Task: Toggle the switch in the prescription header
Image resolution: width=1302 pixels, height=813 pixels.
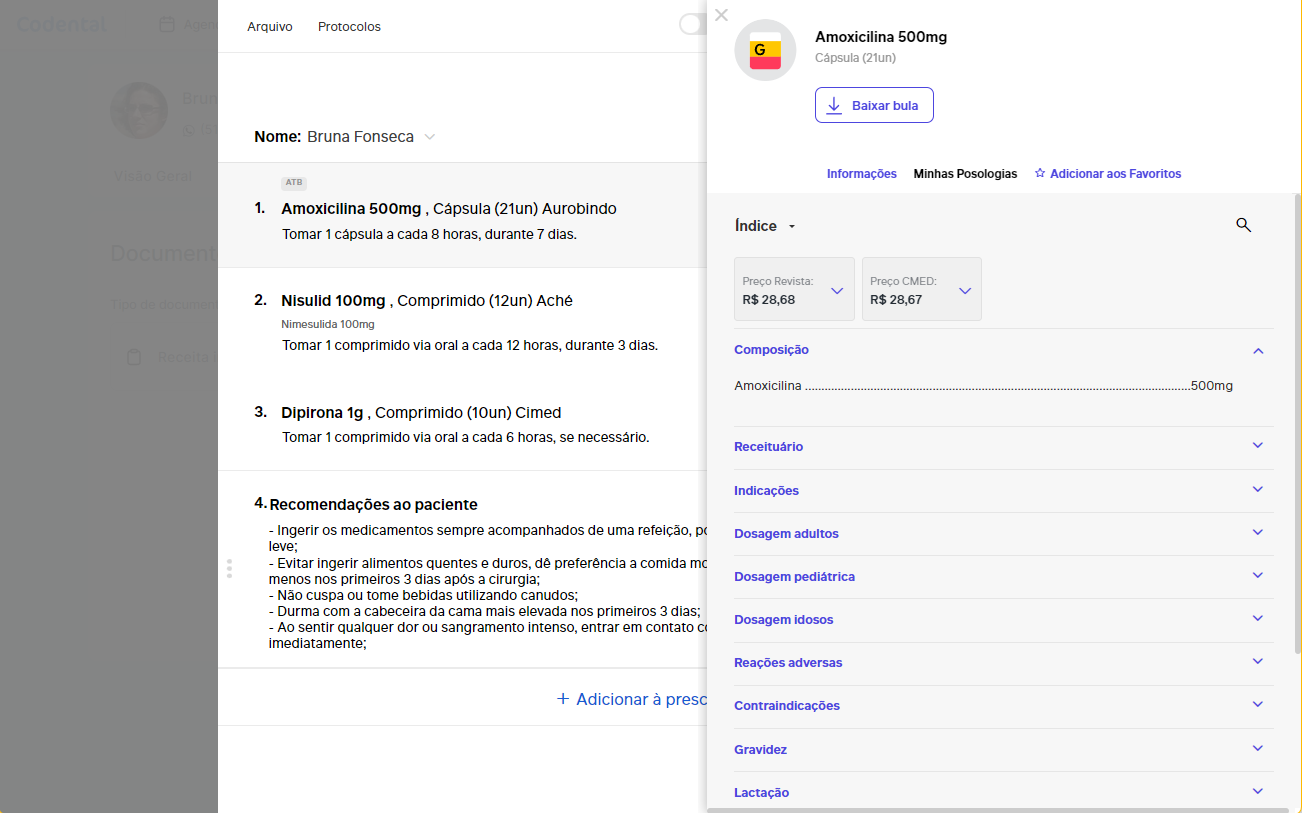Action: click(694, 25)
